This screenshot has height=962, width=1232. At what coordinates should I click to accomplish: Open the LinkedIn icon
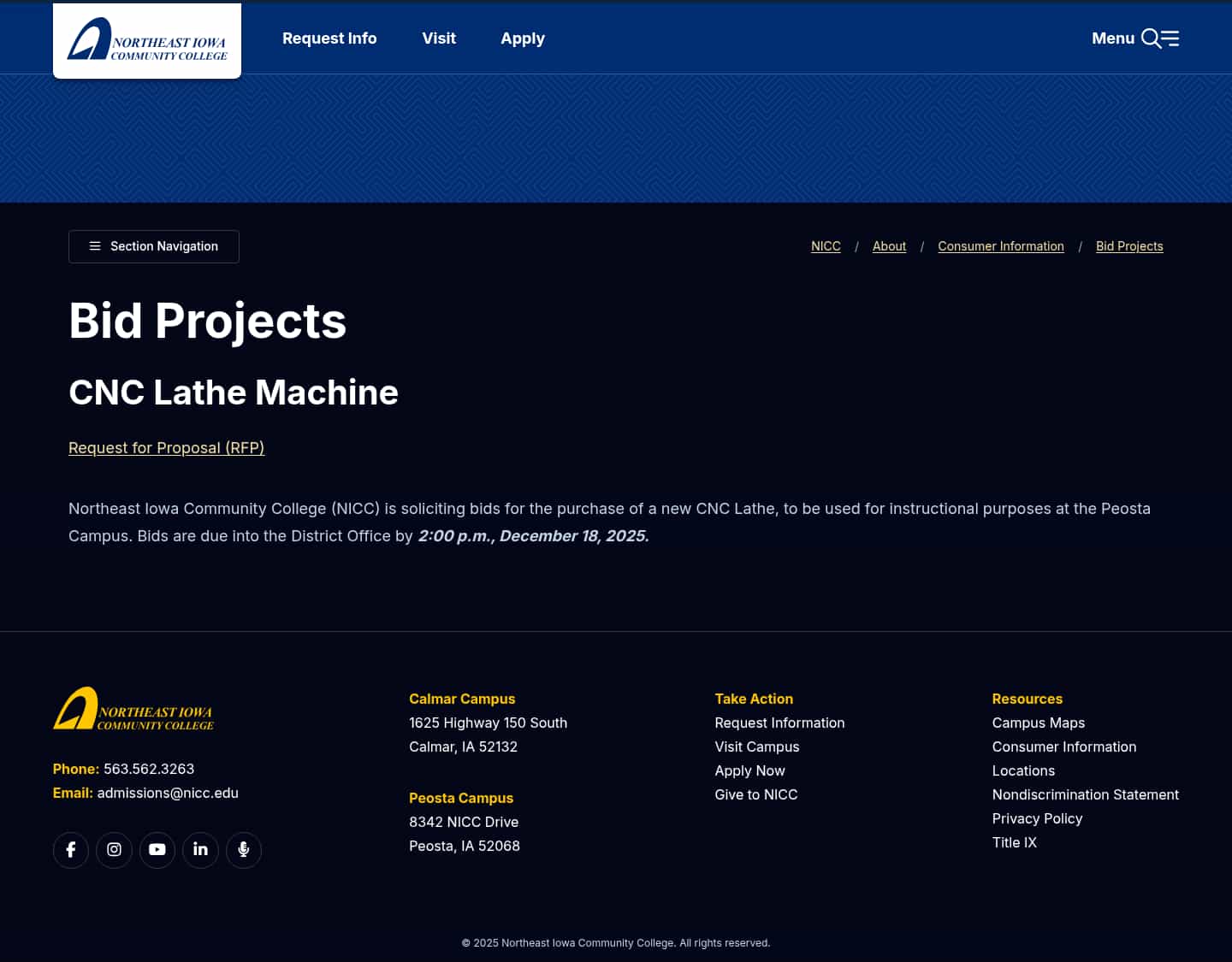[x=200, y=849]
